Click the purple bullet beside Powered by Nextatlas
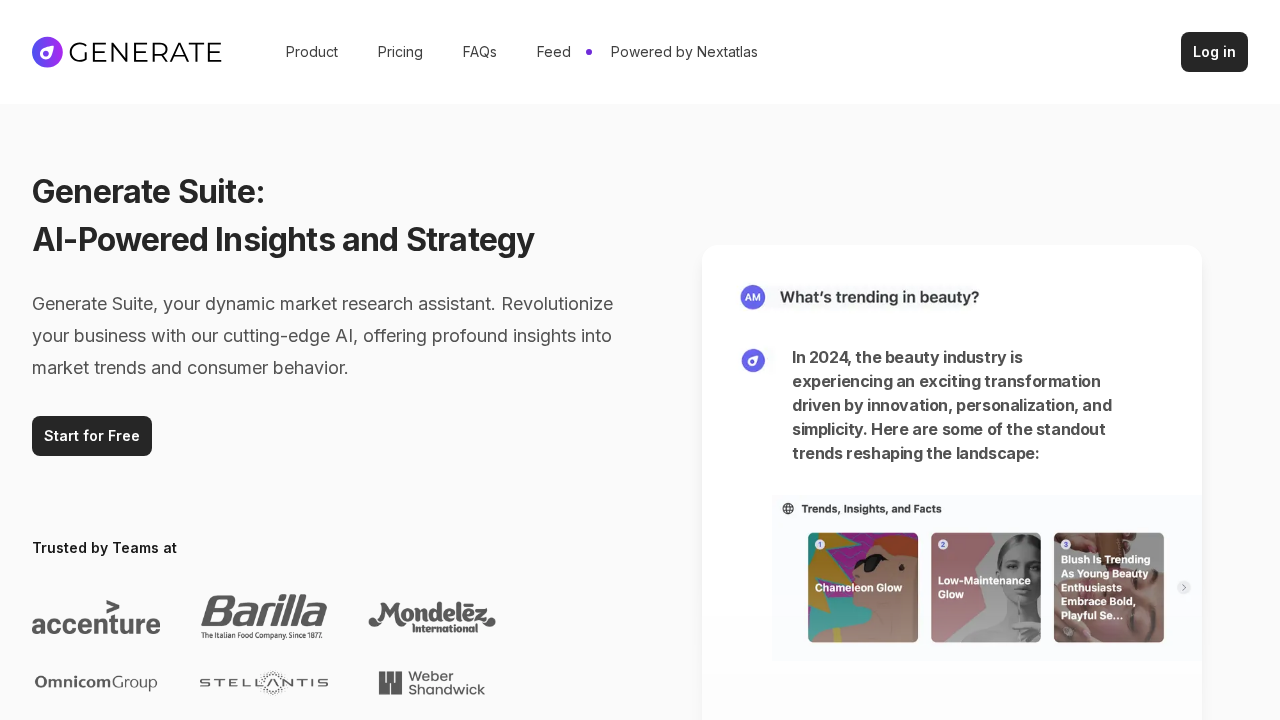The width and height of the screenshot is (1280, 720). click(x=588, y=51)
